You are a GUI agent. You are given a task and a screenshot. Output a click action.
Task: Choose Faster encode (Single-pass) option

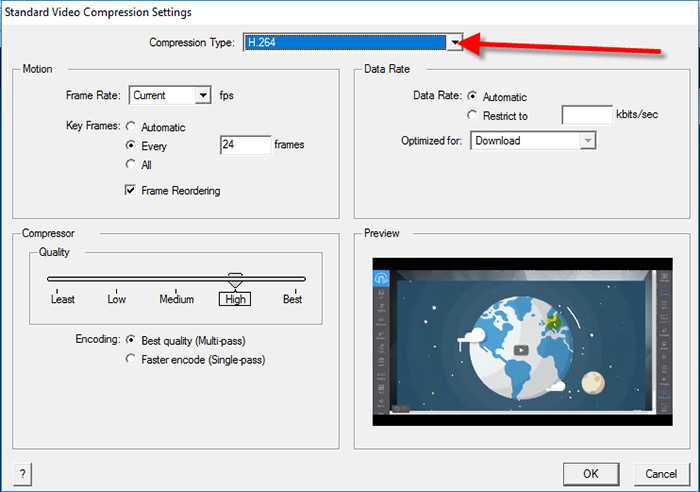pos(131,359)
